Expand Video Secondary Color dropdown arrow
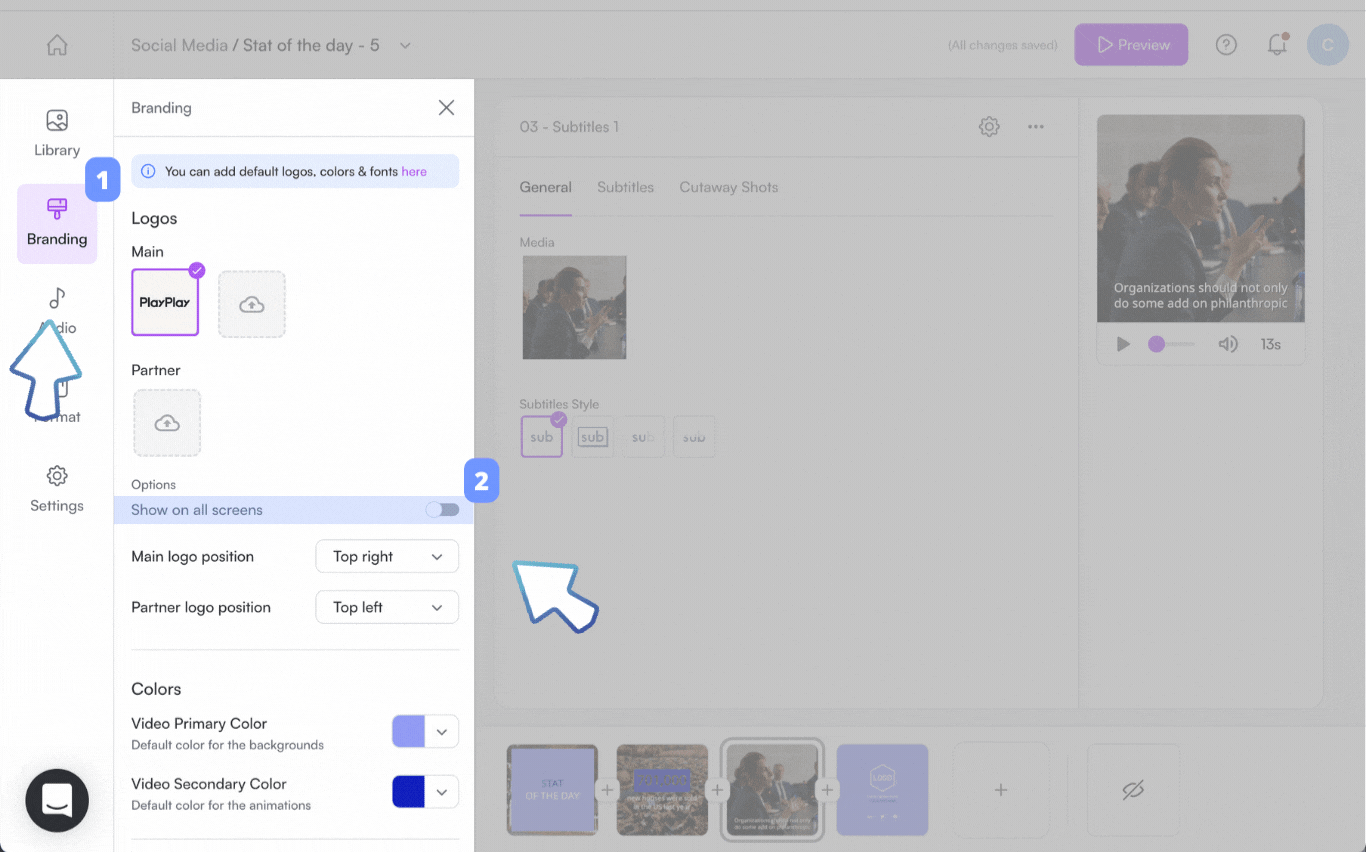The image size is (1366, 852). pyautogui.click(x=442, y=792)
